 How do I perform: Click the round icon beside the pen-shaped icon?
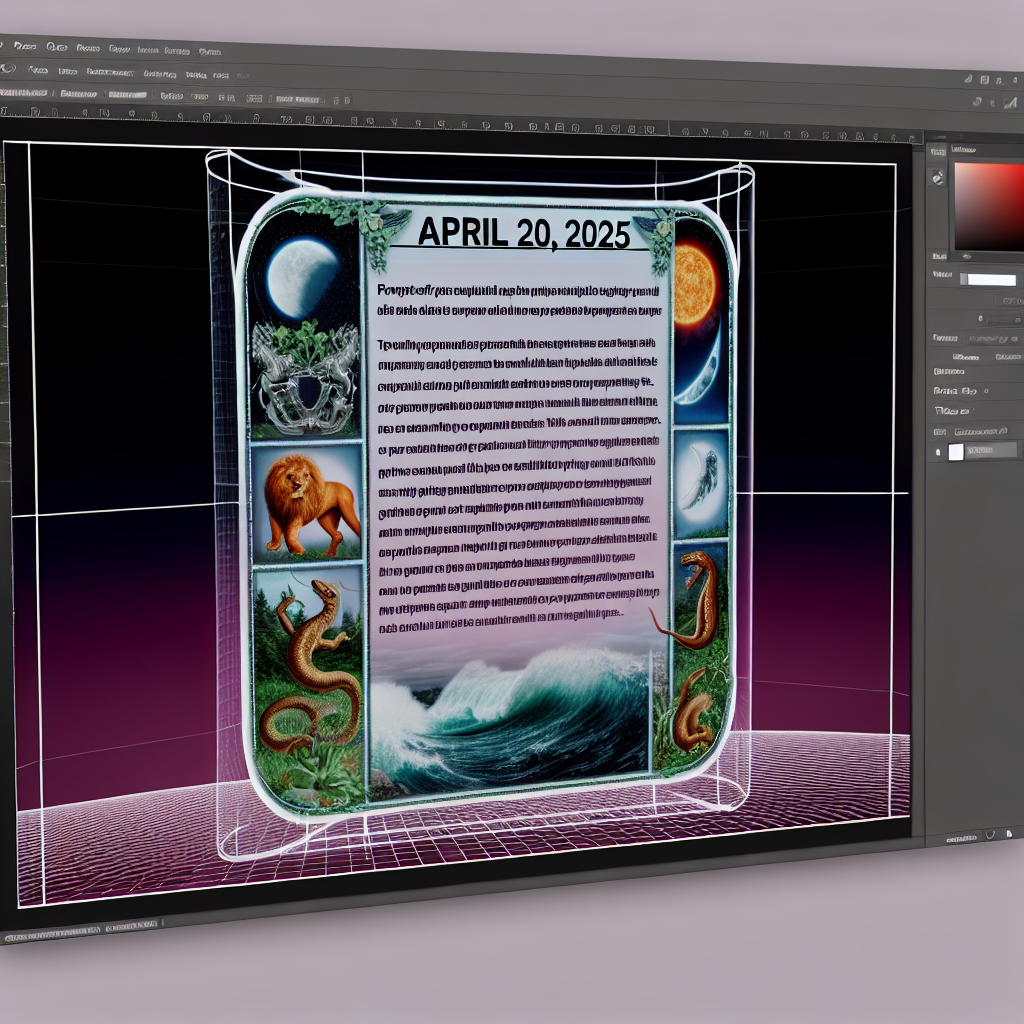coord(977,102)
